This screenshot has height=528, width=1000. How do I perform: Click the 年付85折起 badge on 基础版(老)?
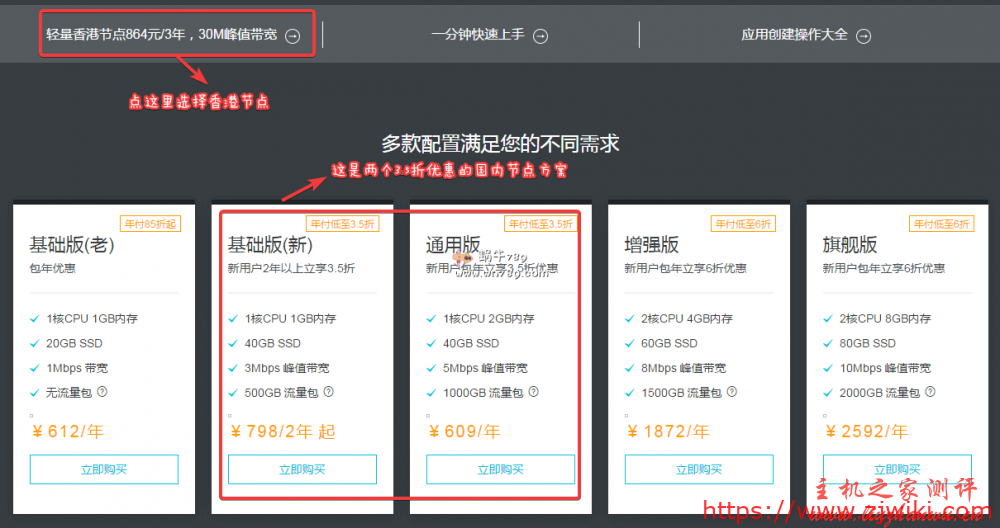(148, 224)
